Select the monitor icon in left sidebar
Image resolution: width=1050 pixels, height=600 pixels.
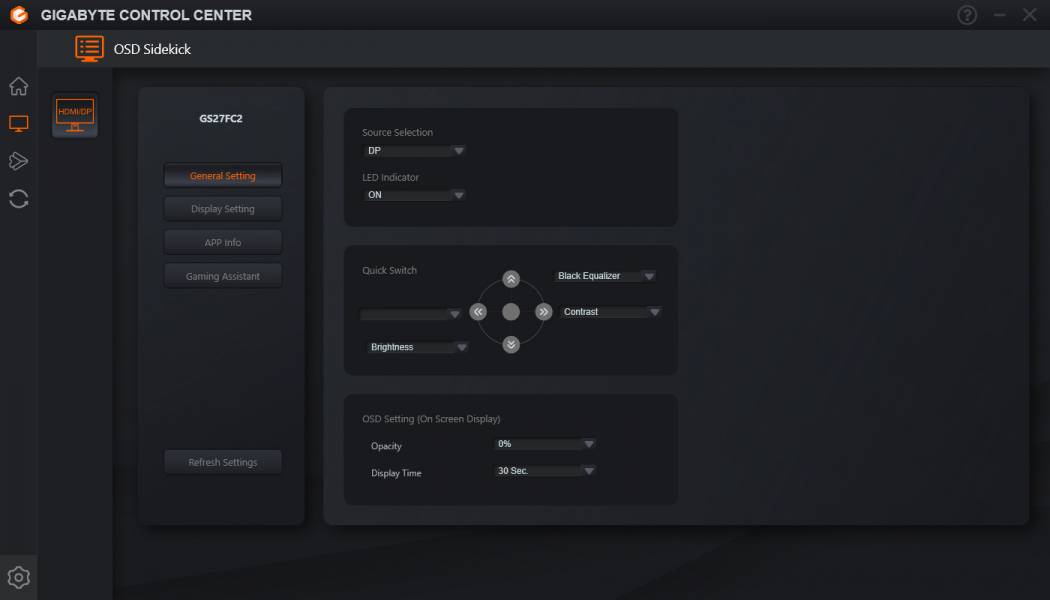pyautogui.click(x=19, y=123)
